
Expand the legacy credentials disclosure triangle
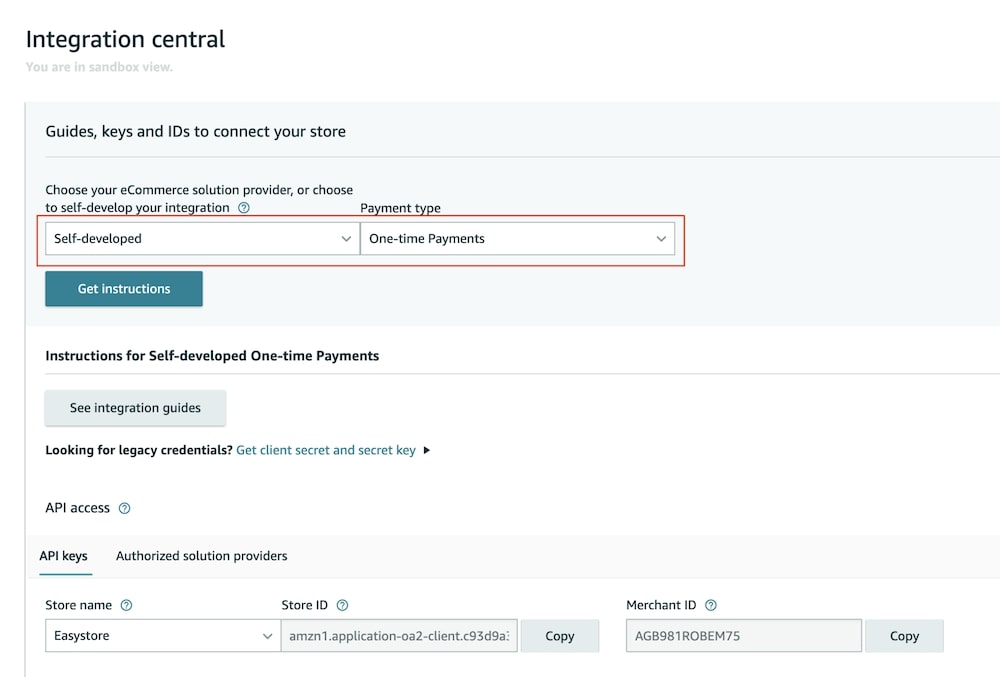coord(427,450)
